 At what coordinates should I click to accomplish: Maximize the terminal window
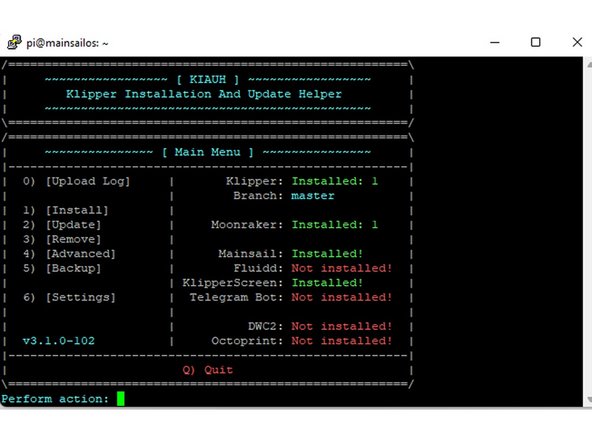[x=535, y=42]
